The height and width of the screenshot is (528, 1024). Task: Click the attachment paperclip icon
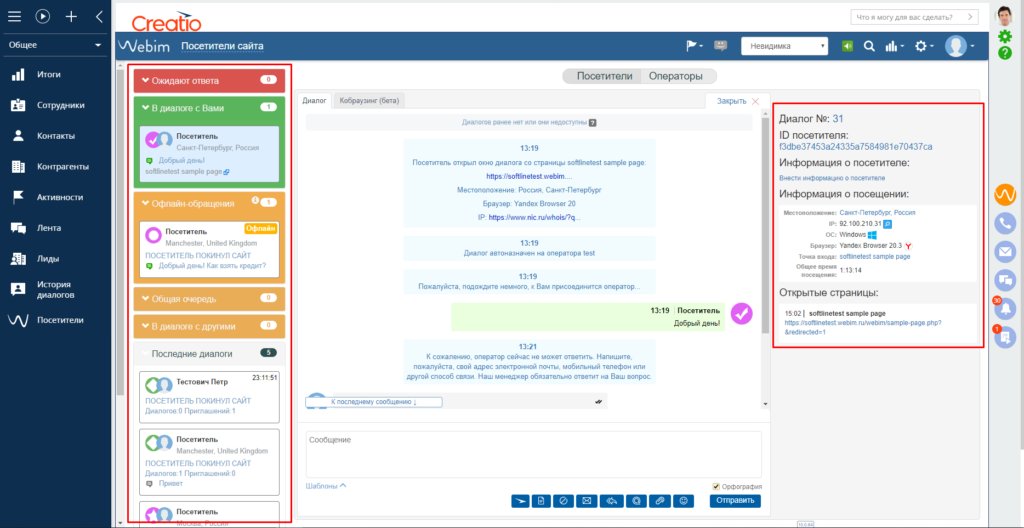click(x=660, y=501)
